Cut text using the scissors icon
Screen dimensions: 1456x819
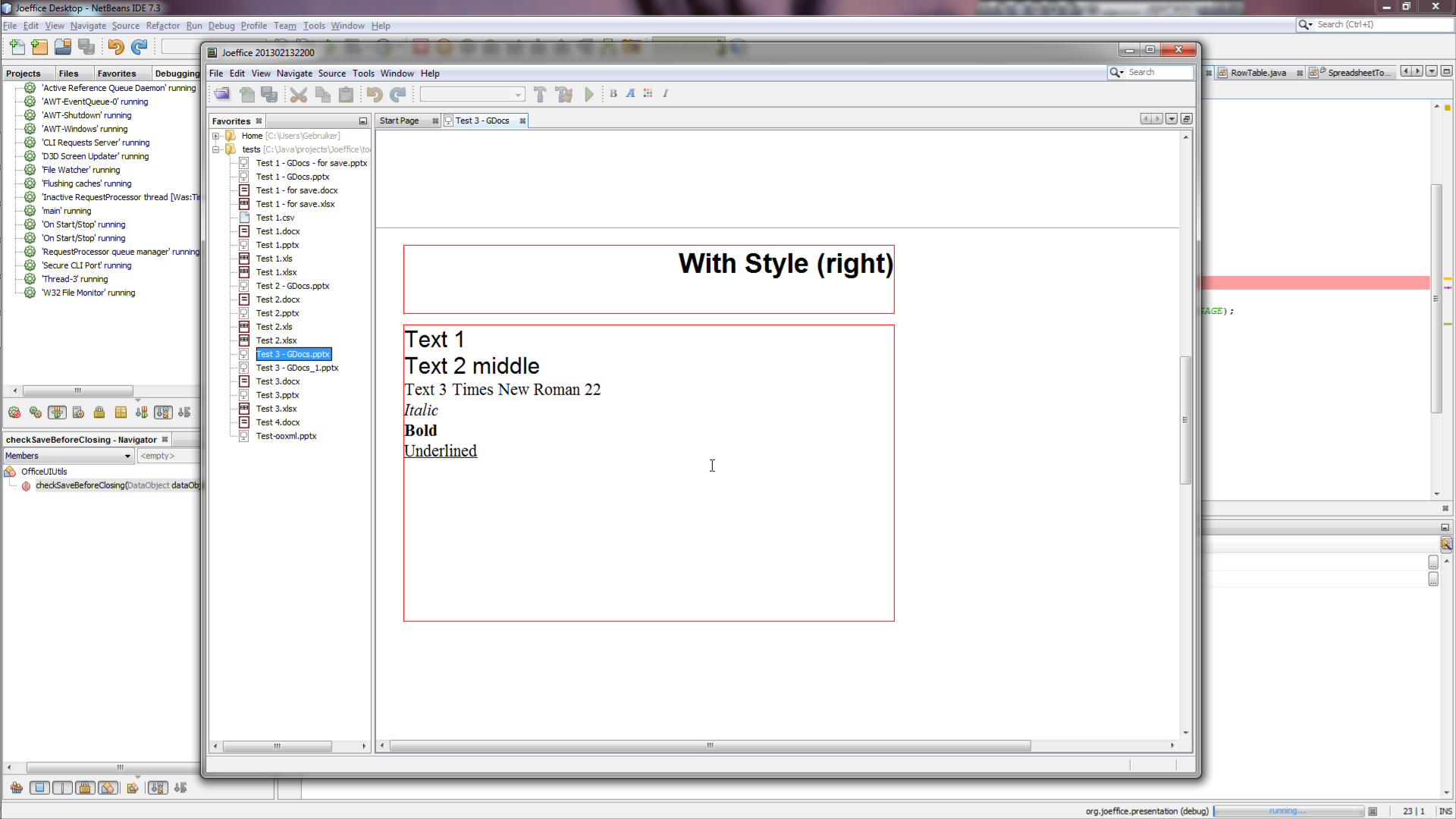[298, 95]
